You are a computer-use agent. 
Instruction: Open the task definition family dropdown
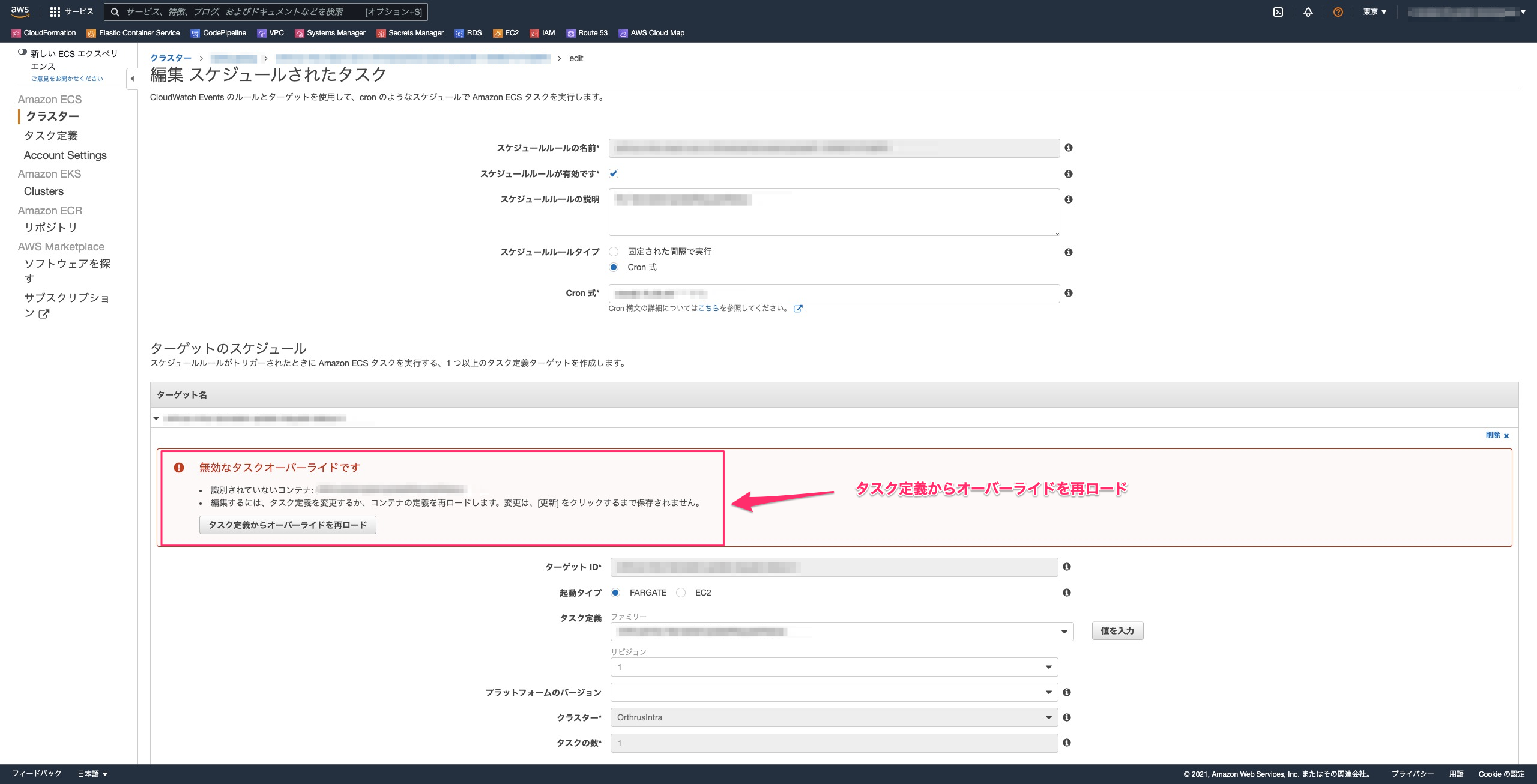click(842, 632)
